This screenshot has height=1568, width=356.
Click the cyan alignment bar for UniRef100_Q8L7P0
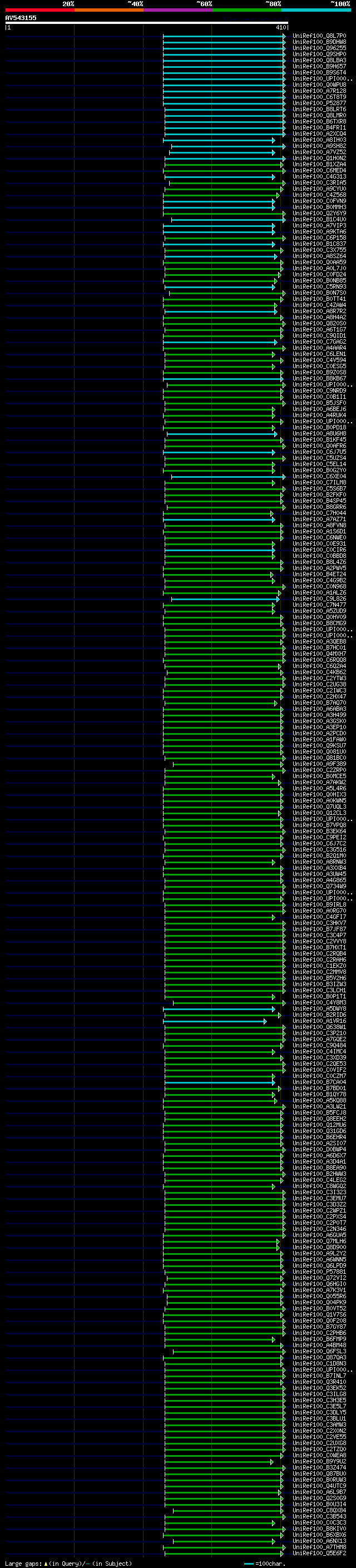[x=224, y=36]
